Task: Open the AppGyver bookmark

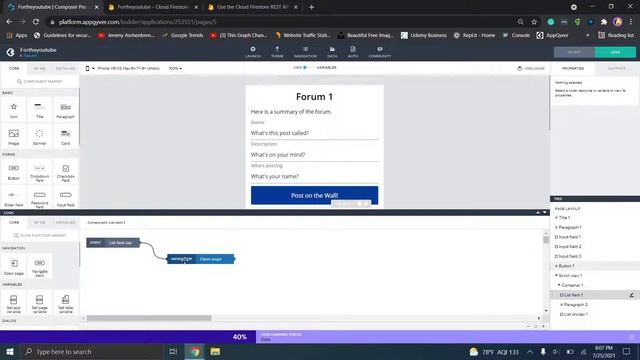Action: (552, 35)
